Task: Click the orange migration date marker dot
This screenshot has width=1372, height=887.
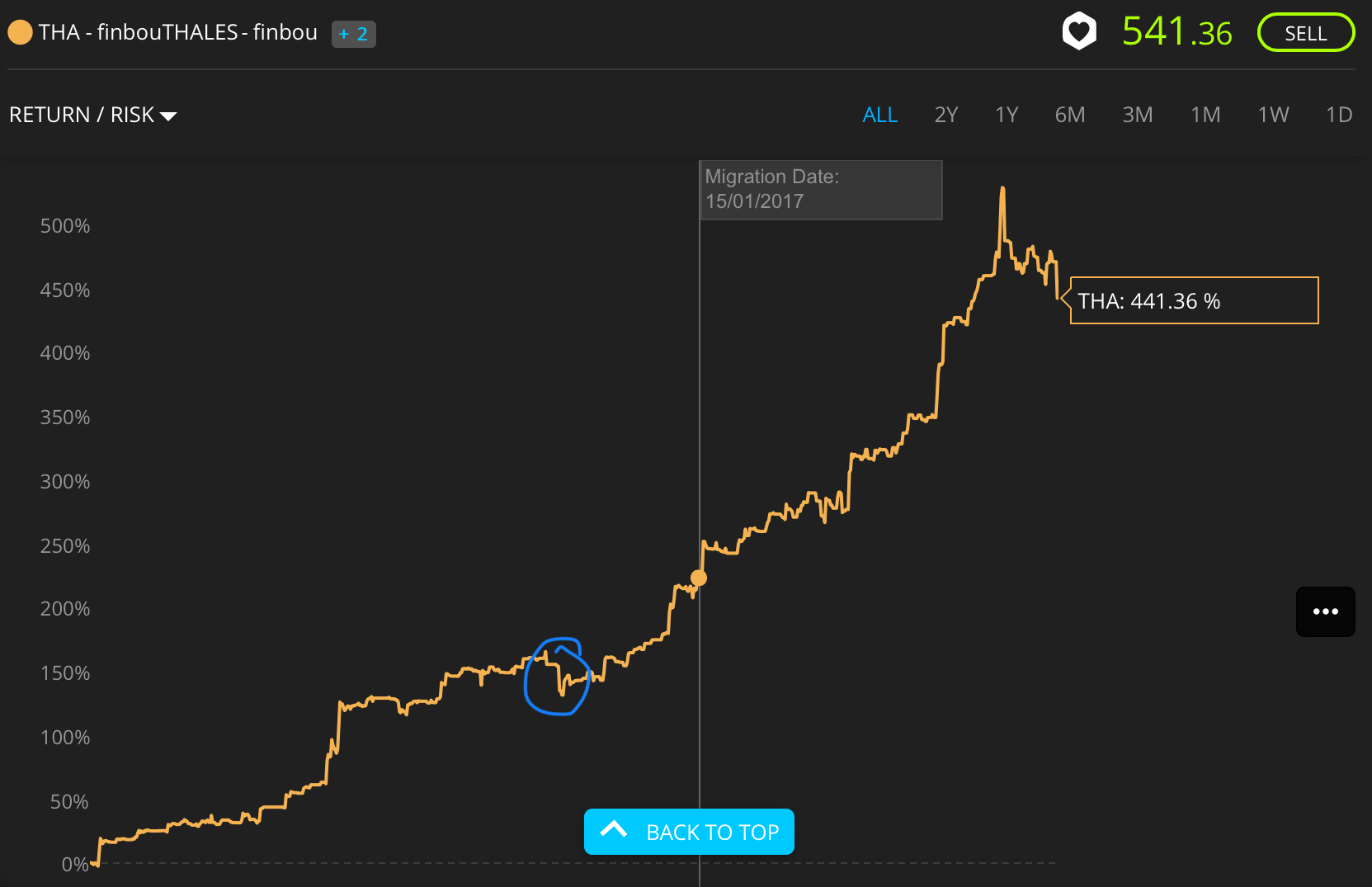Action: click(699, 578)
